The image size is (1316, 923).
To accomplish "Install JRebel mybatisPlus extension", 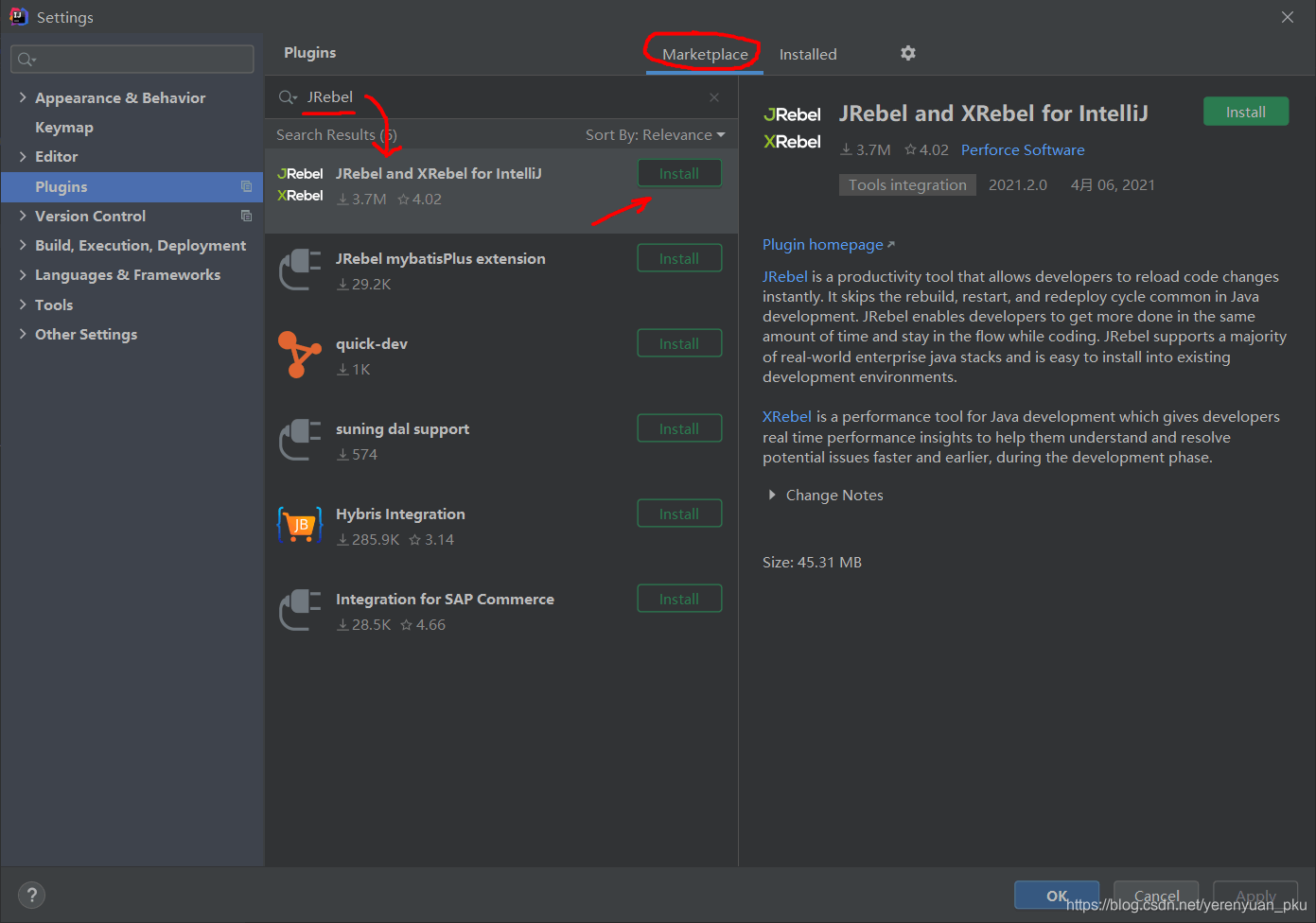I will (679, 258).
